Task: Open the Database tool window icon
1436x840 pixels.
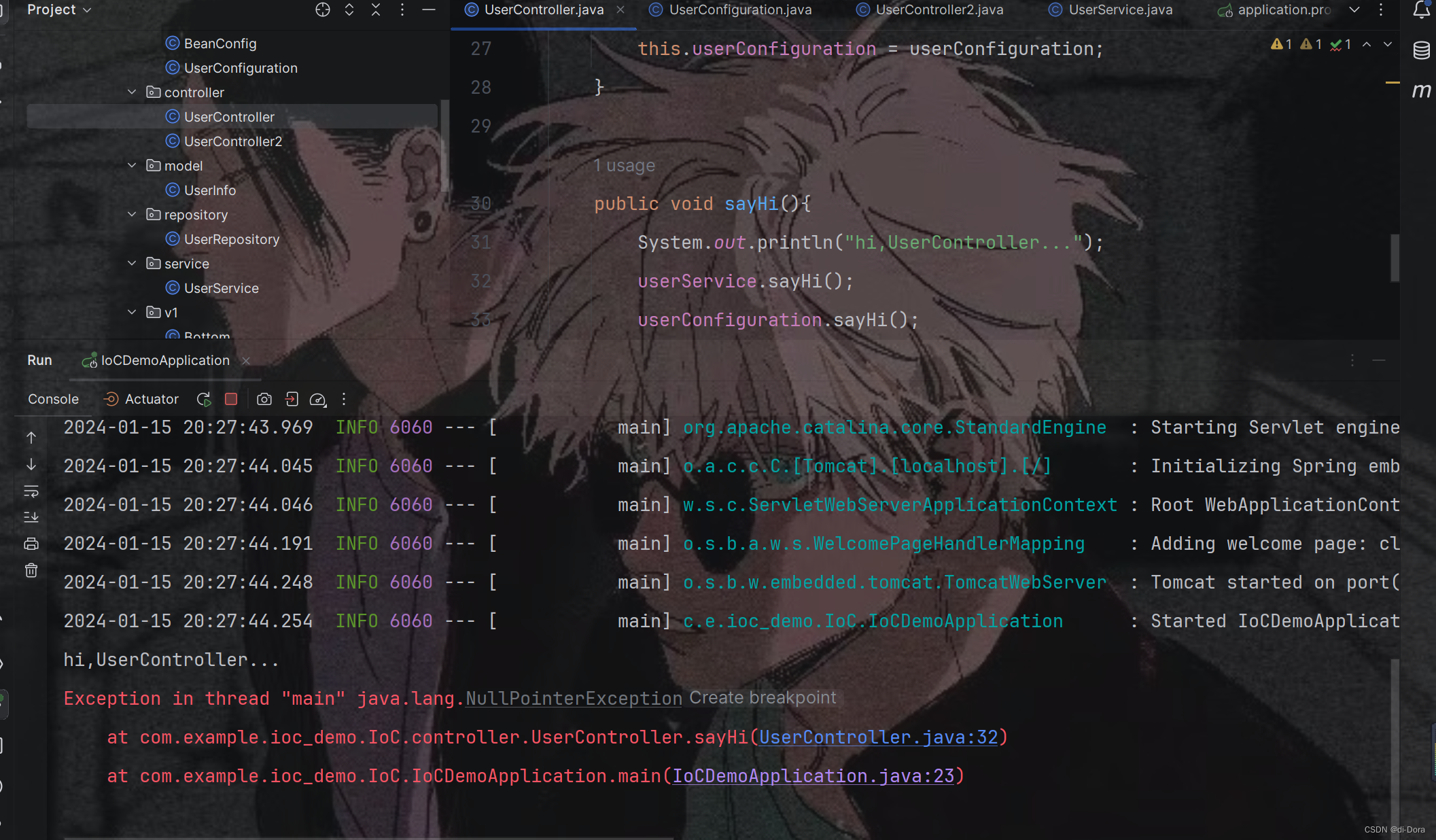Action: pos(1421,50)
